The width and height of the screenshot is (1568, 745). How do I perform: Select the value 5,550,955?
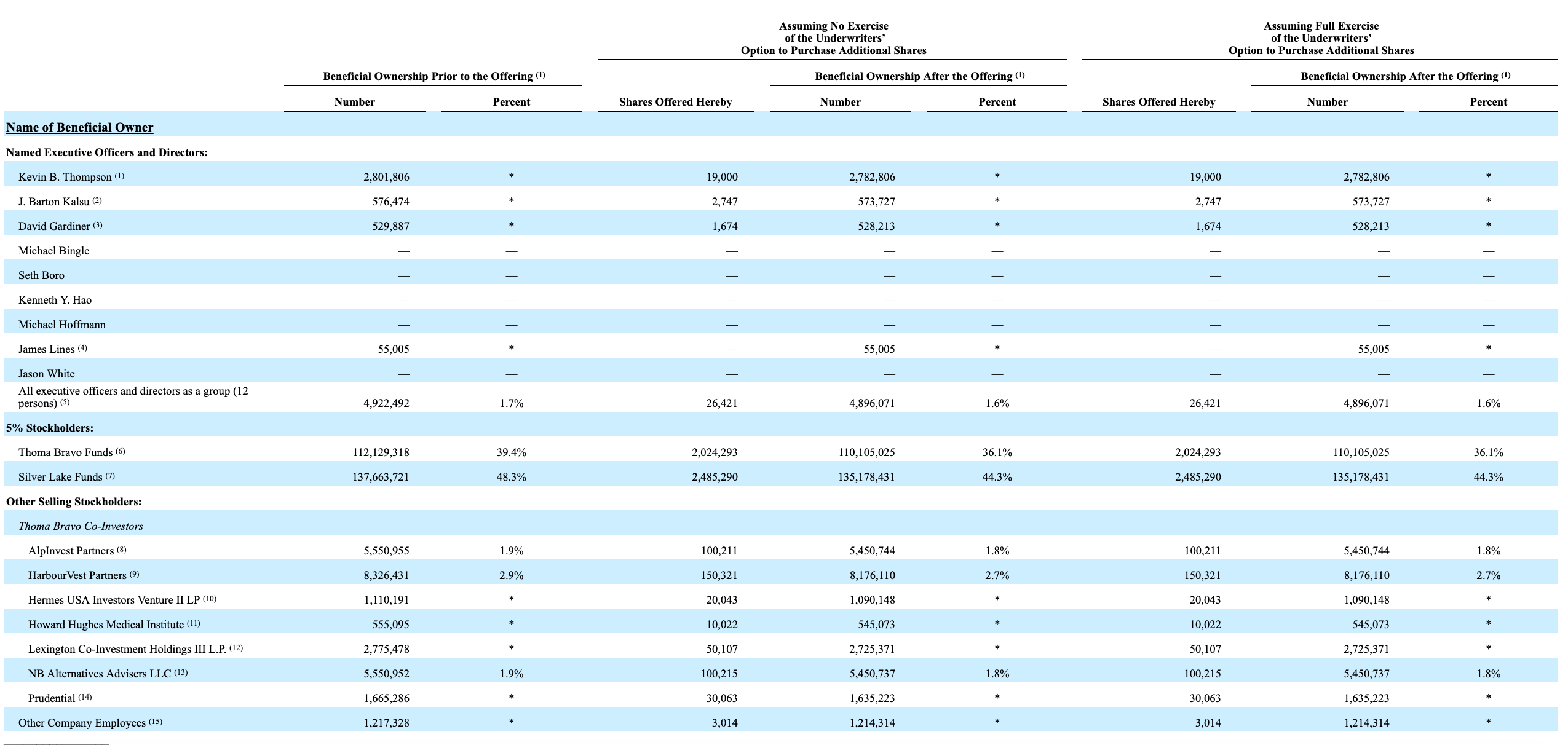pyautogui.click(x=386, y=551)
